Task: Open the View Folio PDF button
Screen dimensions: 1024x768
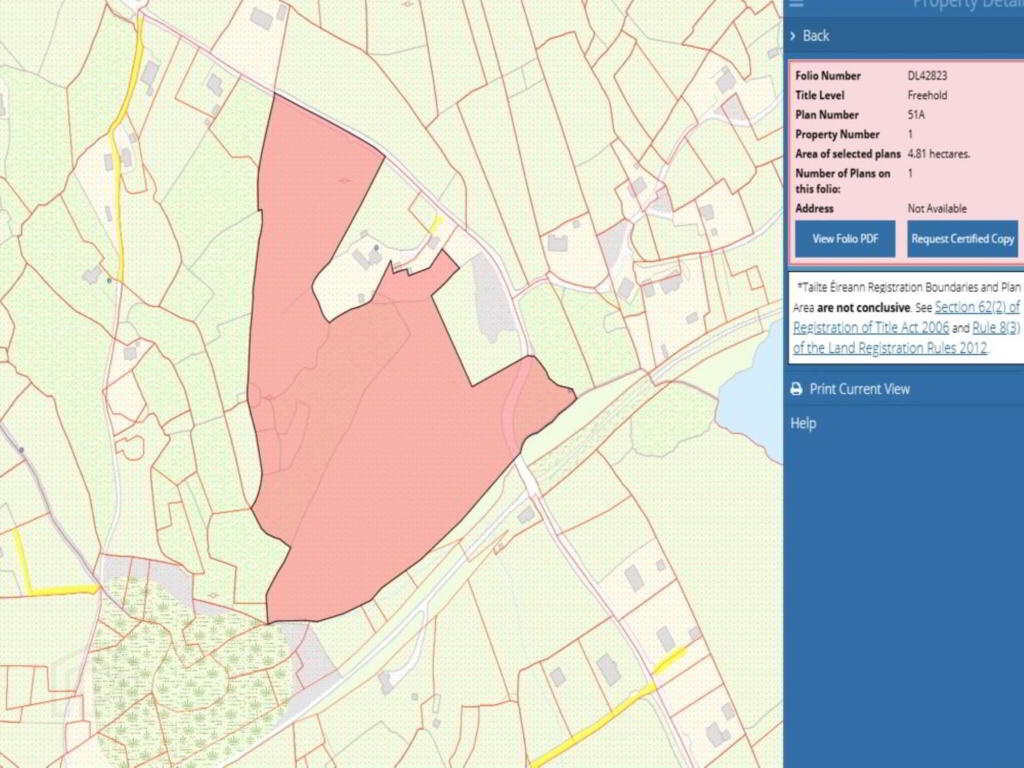Action: click(x=845, y=239)
